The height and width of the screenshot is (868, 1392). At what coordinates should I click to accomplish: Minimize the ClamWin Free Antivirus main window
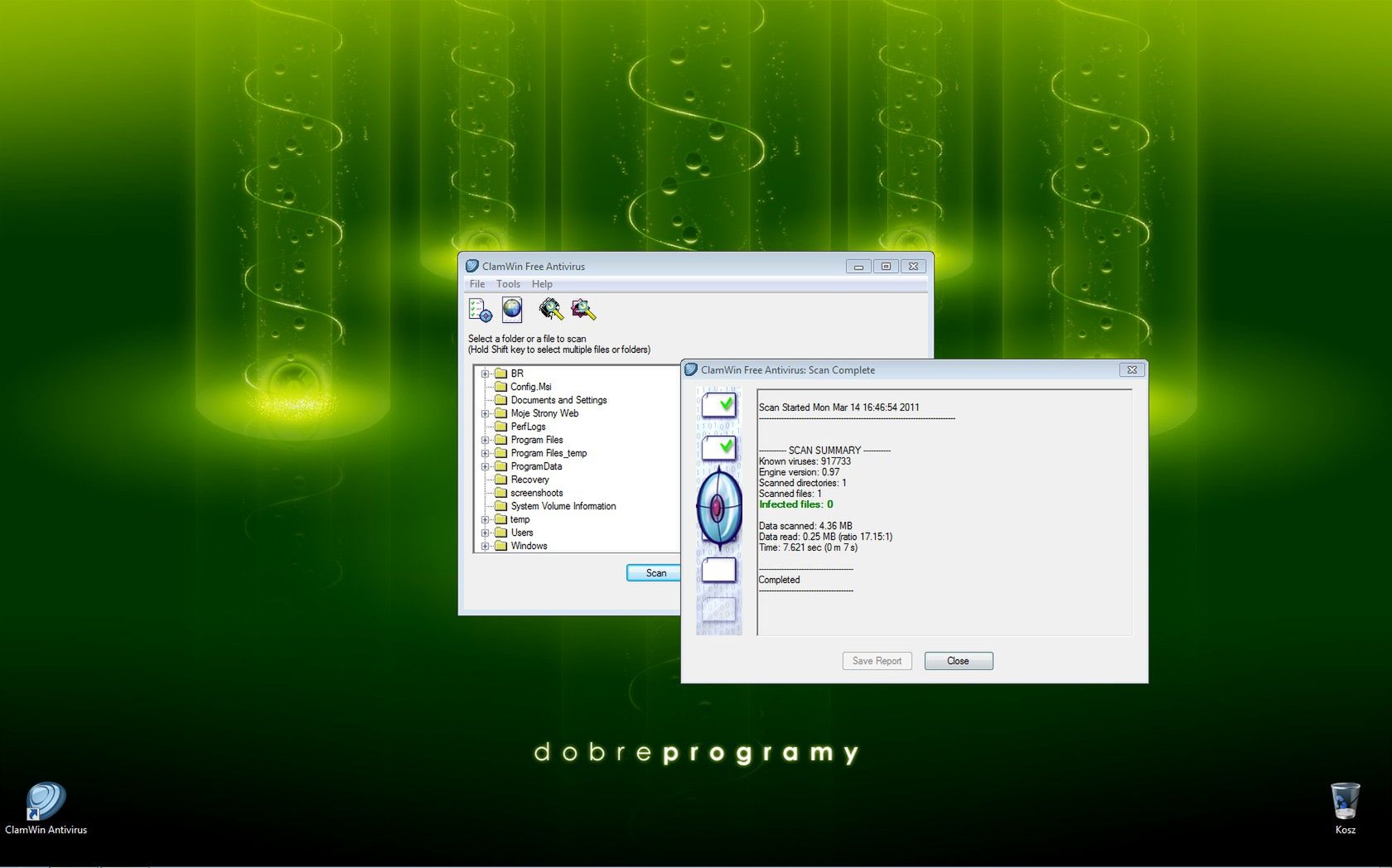click(x=858, y=267)
